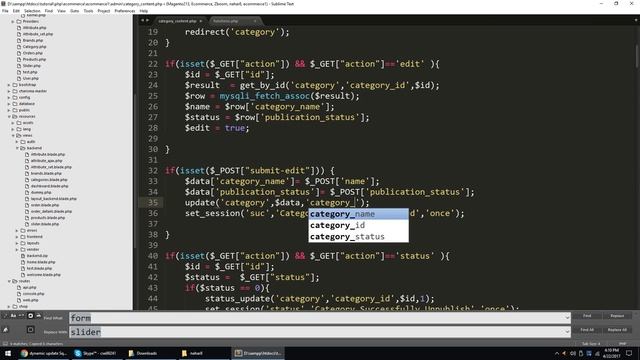Click the vendor folder icon
The image size is (640, 360).
pos(23,249)
